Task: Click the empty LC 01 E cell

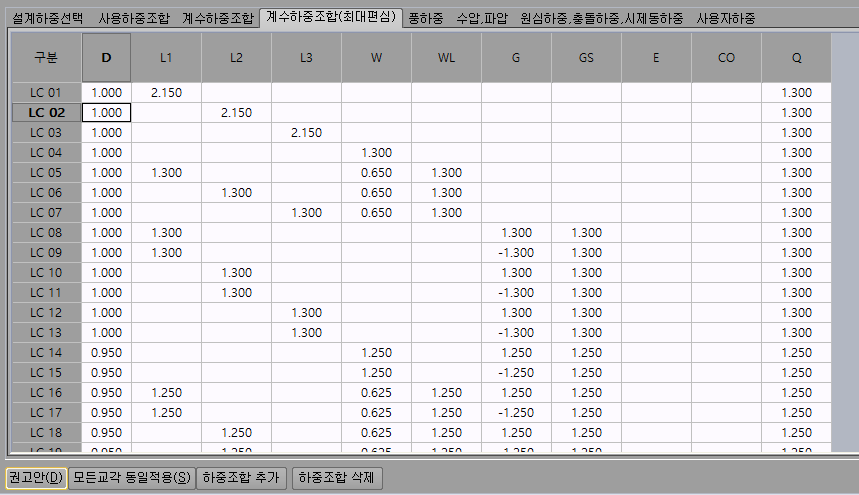Action: pyautogui.click(x=656, y=93)
